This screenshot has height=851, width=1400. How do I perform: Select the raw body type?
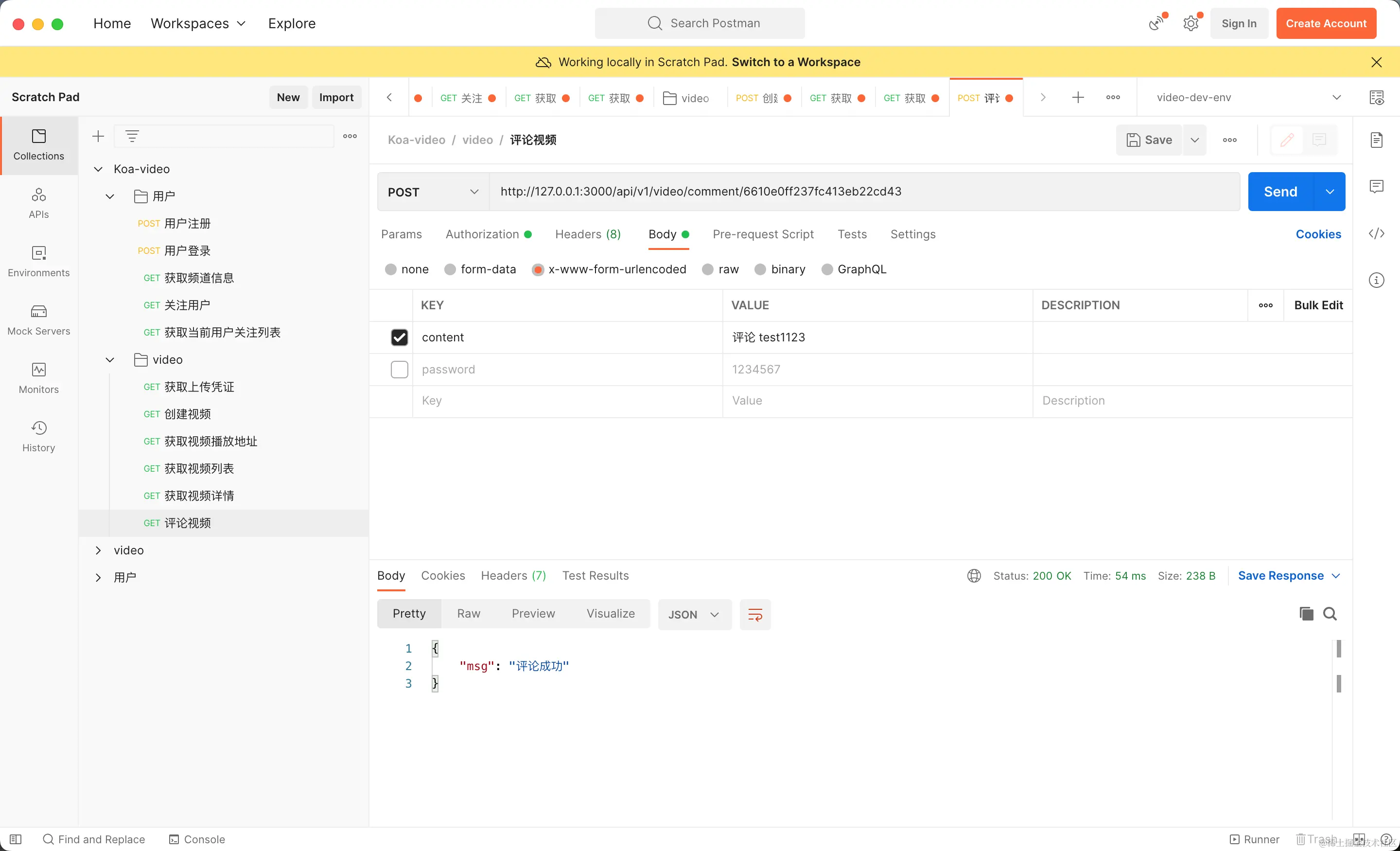click(707, 269)
